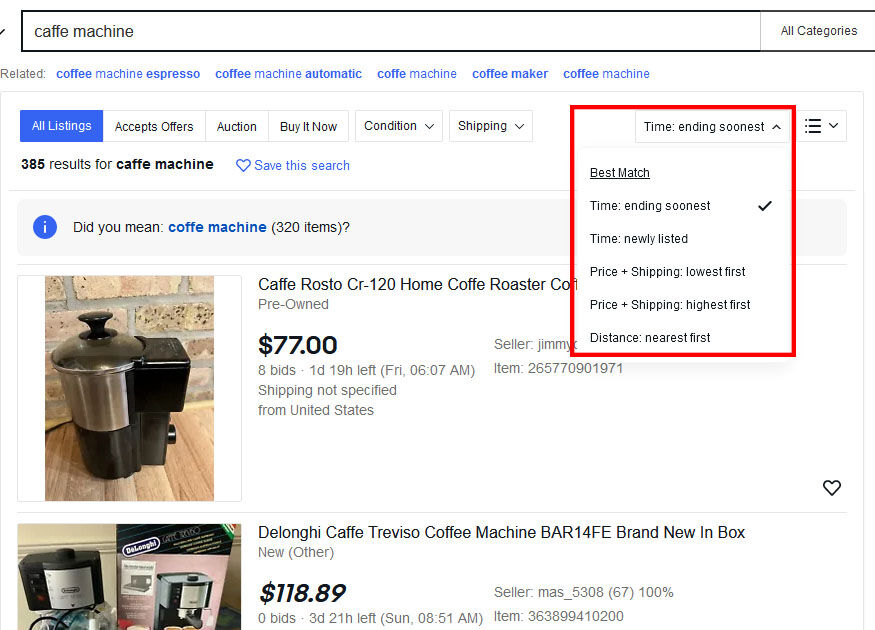
Task: Open related search coffee machine espresso
Action: click(128, 74)
